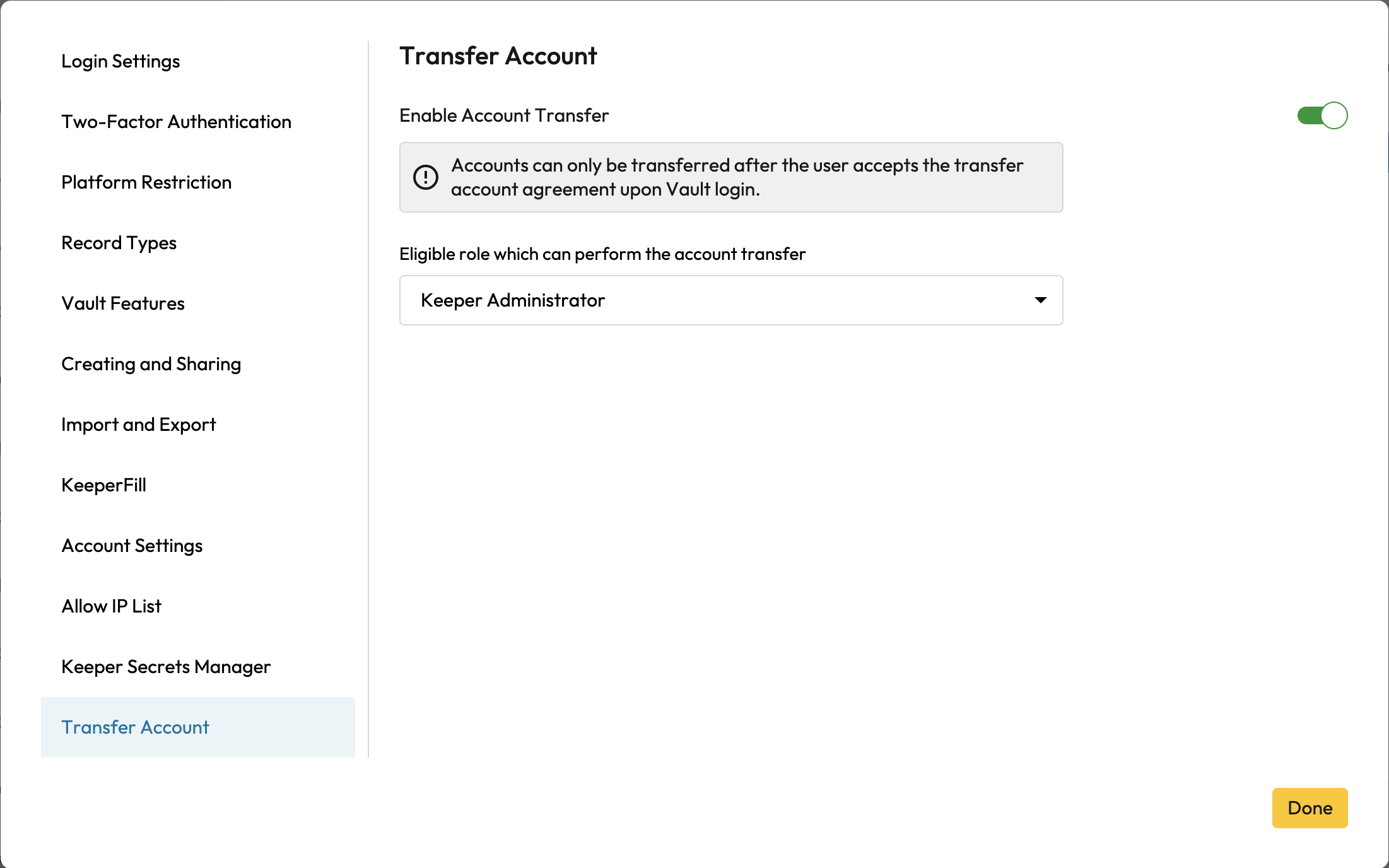Select Platform Restriction in sidebar
Image resolution: width=1389 pixels, height=868 pixels.
coord(146,182)
